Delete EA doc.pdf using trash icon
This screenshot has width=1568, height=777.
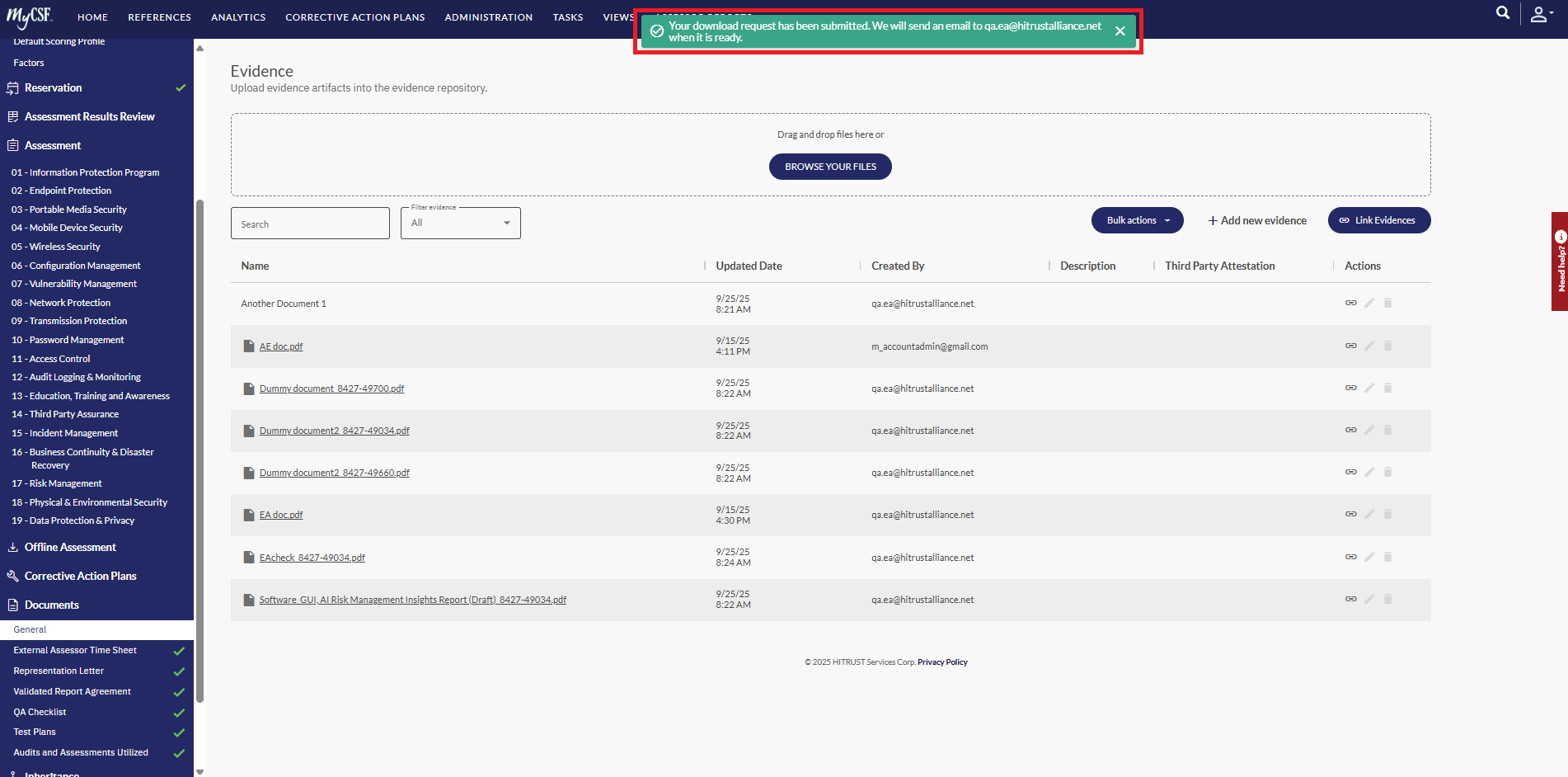pyautogui.click(x=1387, y=514)
